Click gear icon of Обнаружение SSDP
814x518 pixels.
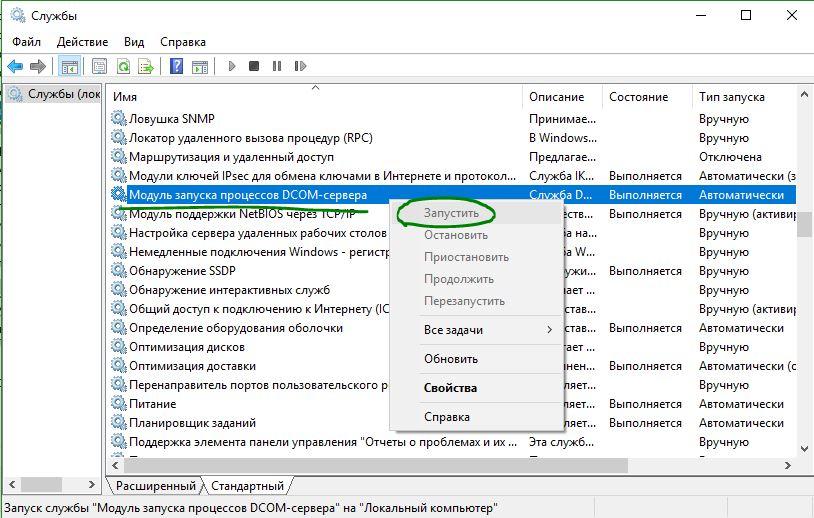click(x=119, y=270)
